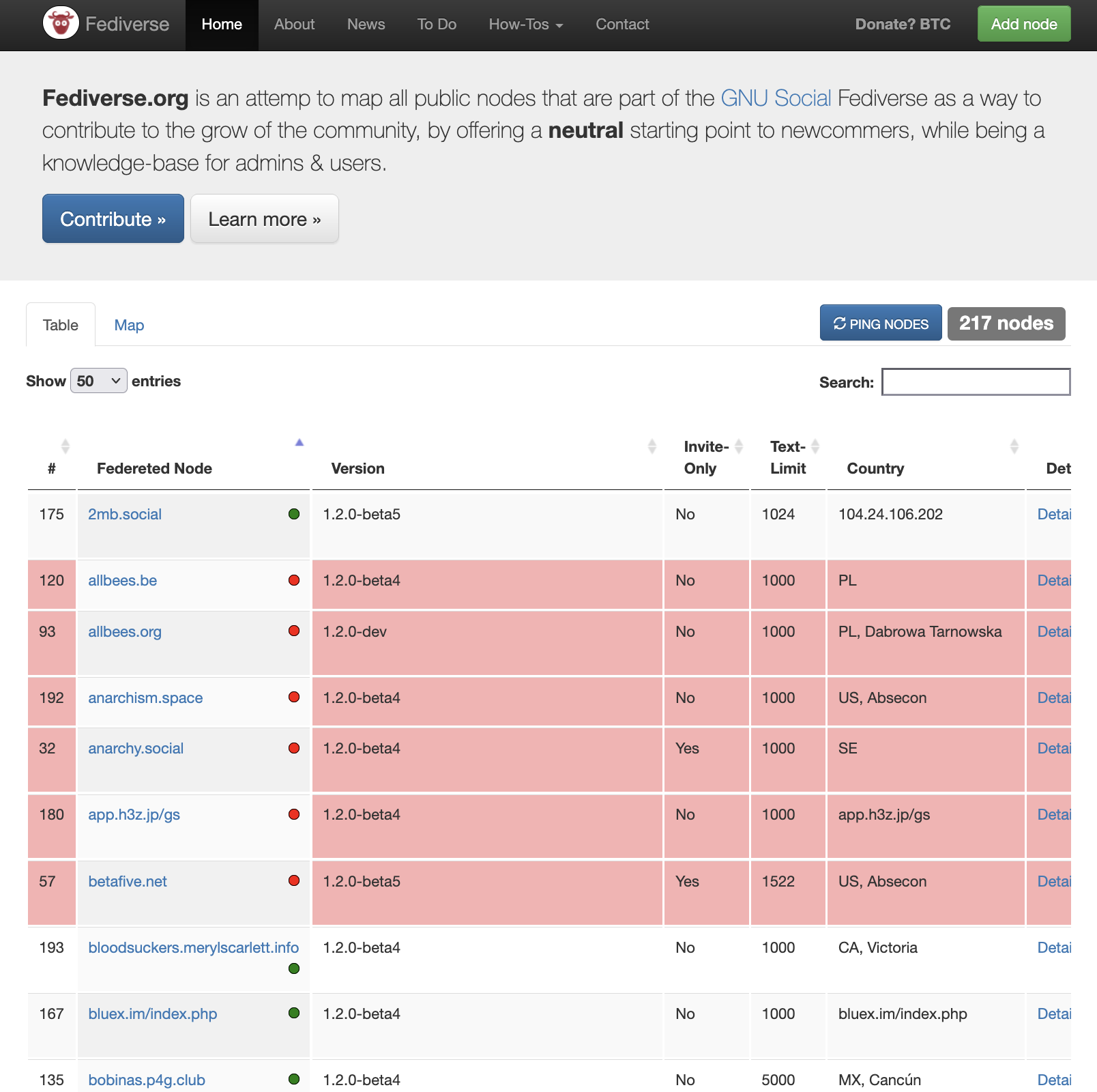Screen dimensions: 1097x1092
Task: Click the green status dot for 2mb.social
Action: 294,514
